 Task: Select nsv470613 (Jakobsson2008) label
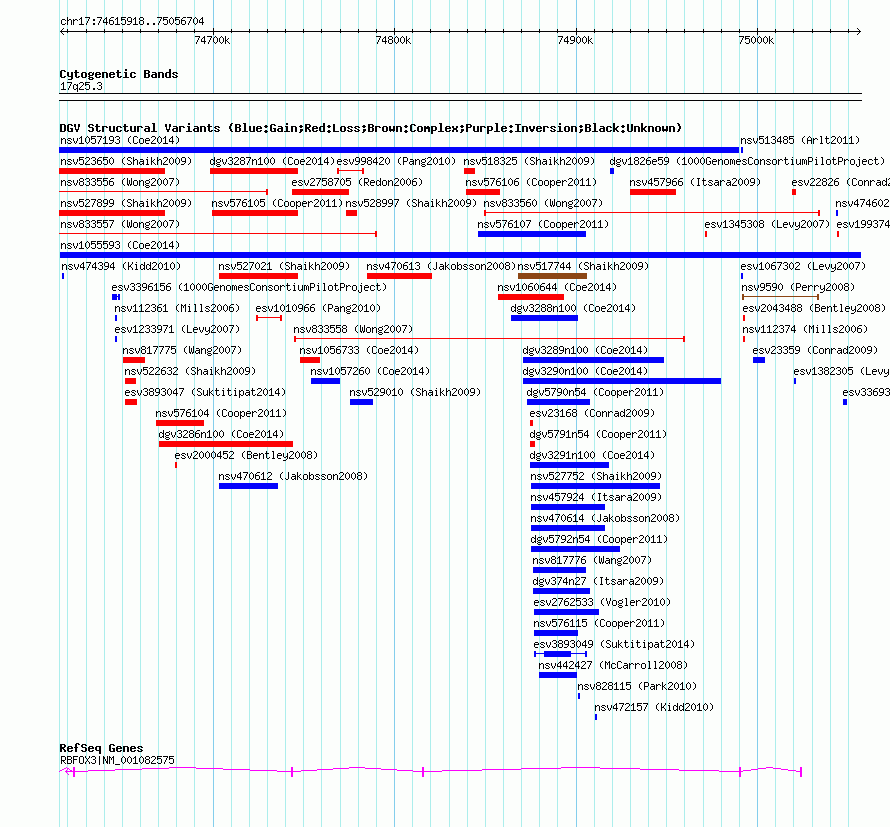pyautogui.click(x=441, y=266)
